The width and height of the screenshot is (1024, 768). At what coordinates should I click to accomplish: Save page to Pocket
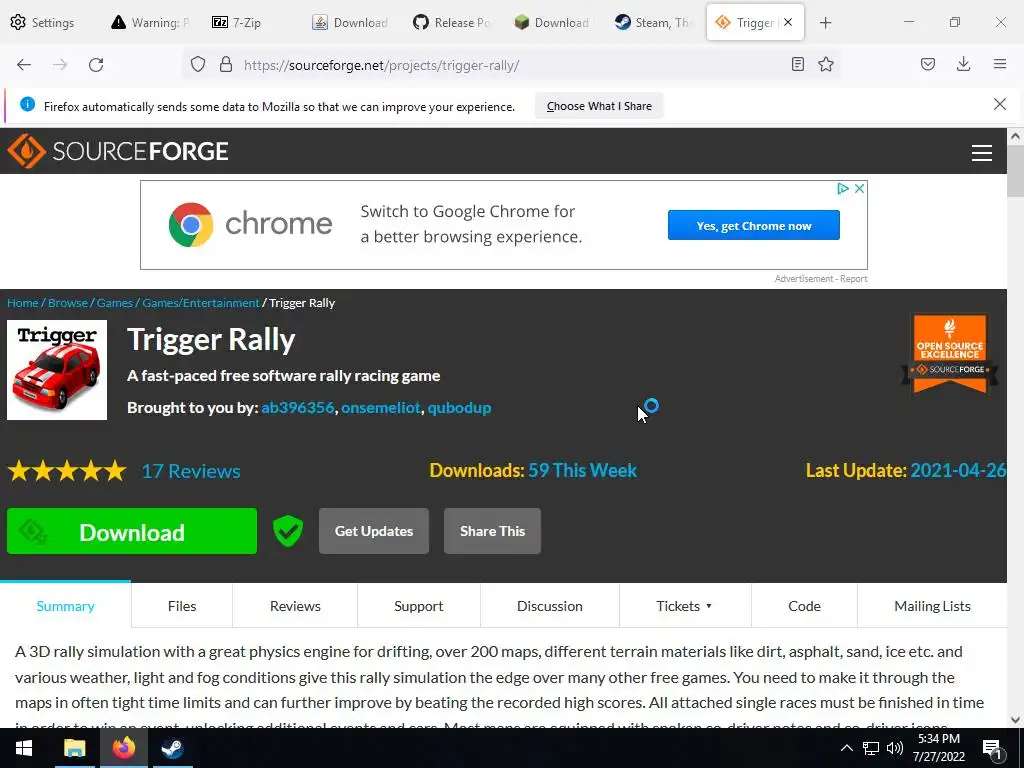click(x=928, y=64)
